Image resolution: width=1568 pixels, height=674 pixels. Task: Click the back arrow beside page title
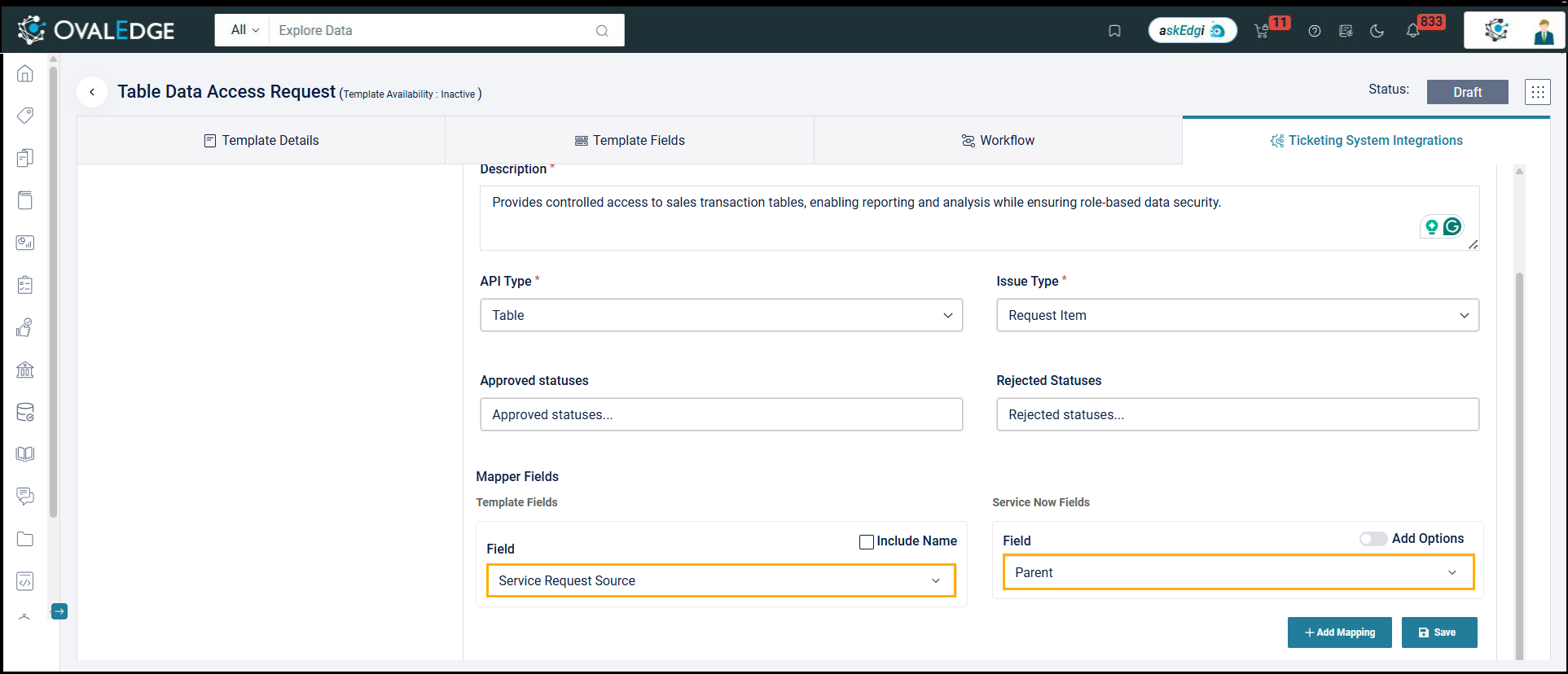click(x=92, y=92)
